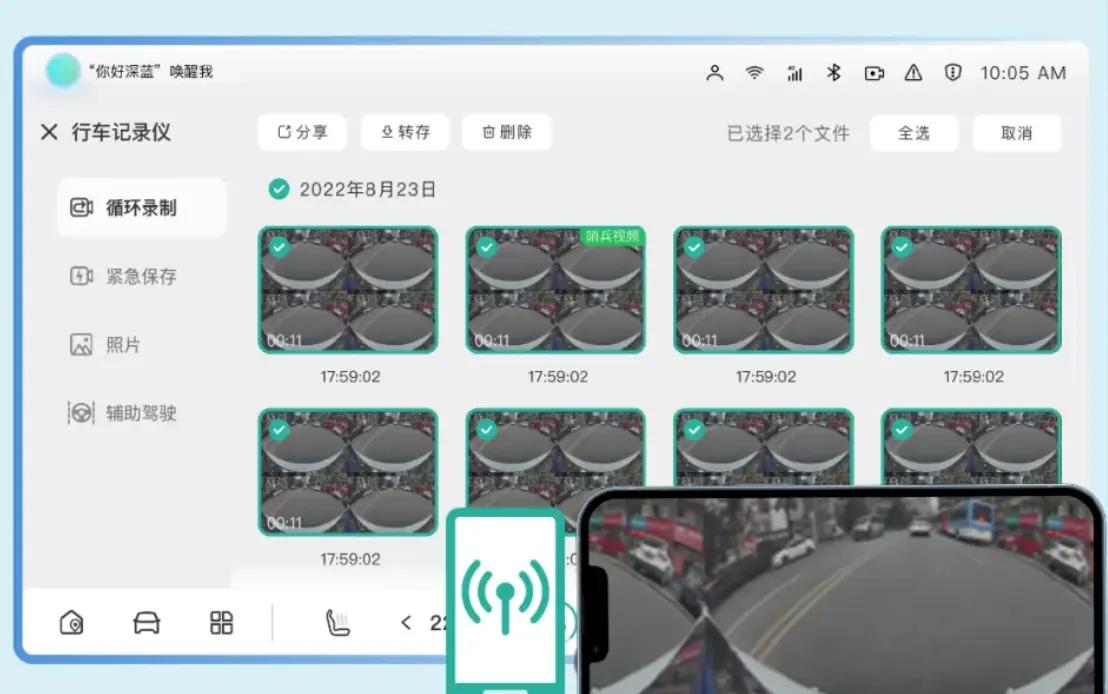Viewport: 1108px width, 694px height.
Task: Tap the 已选择2个文件 selection count text
Action: pyautogui.click(x=788, y=133)
